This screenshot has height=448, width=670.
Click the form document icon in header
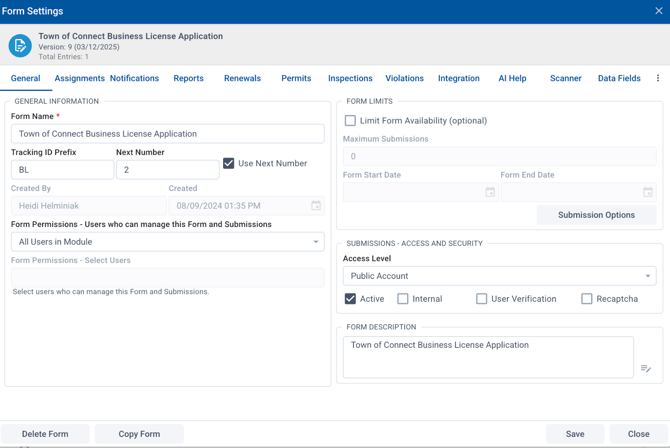20,45
